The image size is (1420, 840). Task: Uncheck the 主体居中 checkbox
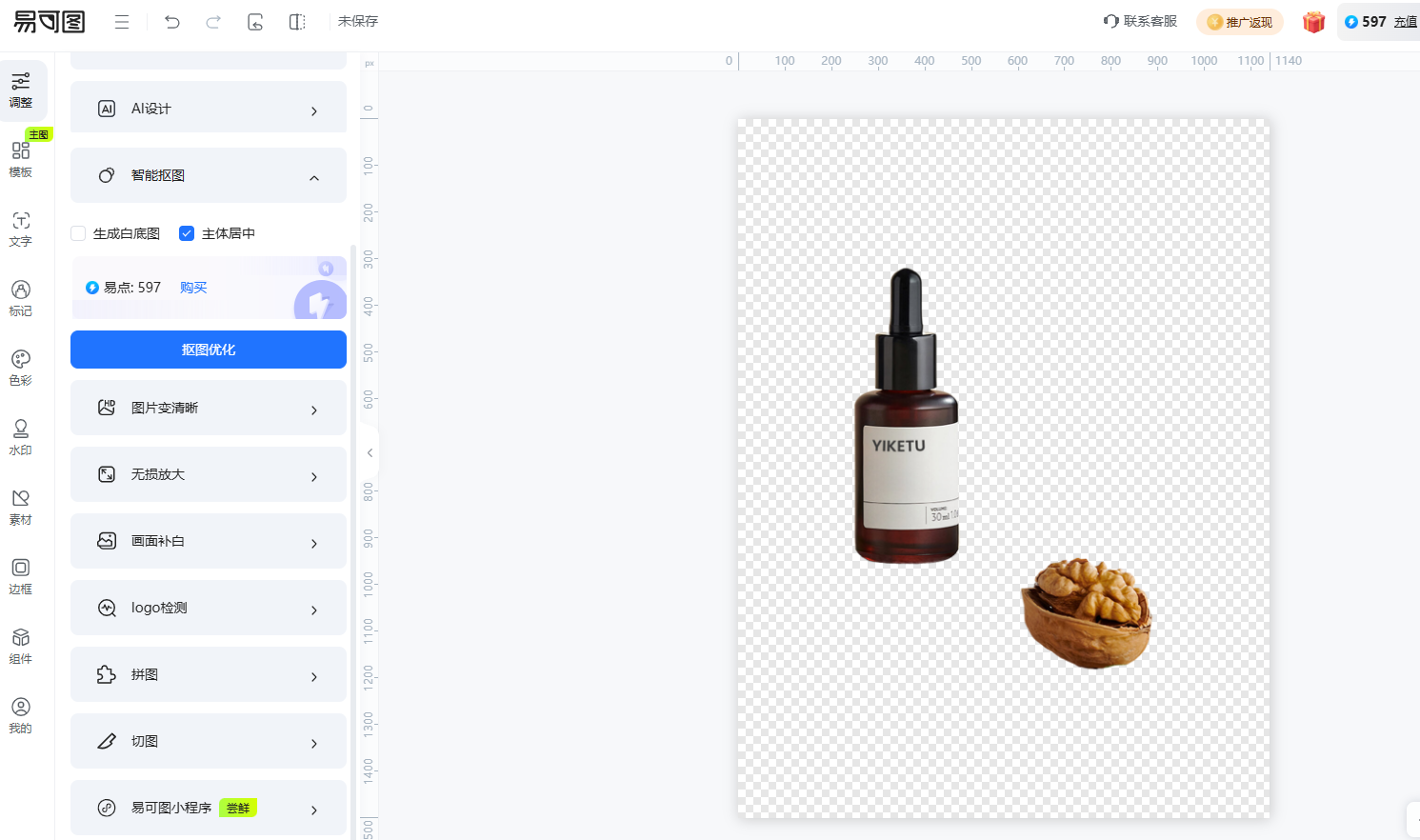click(x=187, y=233)
